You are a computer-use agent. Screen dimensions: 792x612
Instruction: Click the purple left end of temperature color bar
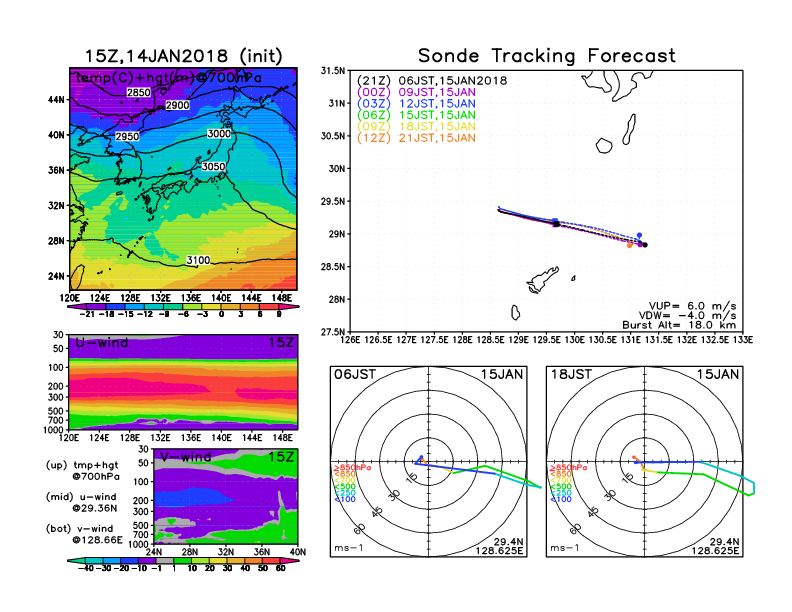tap(76, 307)
